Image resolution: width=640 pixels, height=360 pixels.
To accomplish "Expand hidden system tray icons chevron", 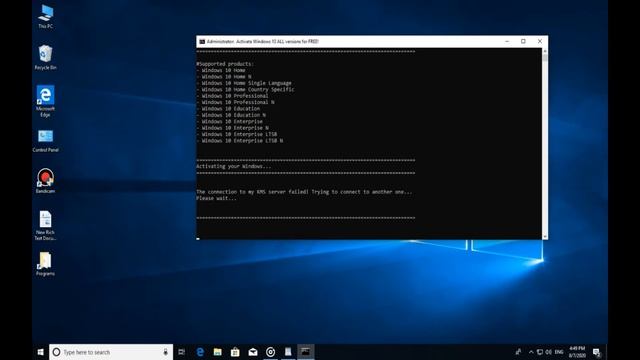I will 531,352.
